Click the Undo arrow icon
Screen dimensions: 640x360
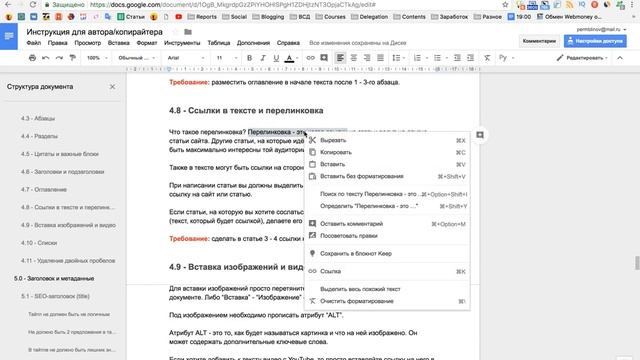click(x=46, y=58)
